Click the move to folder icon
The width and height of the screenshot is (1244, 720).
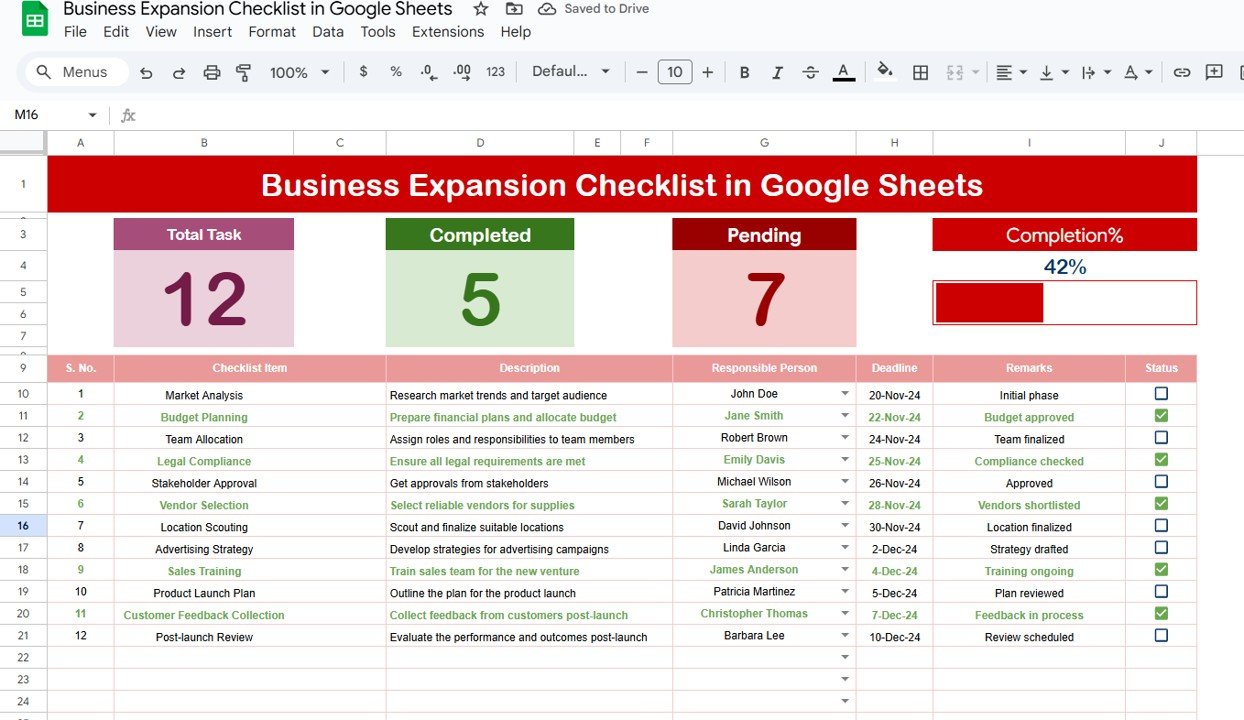(x=514, y=9)
